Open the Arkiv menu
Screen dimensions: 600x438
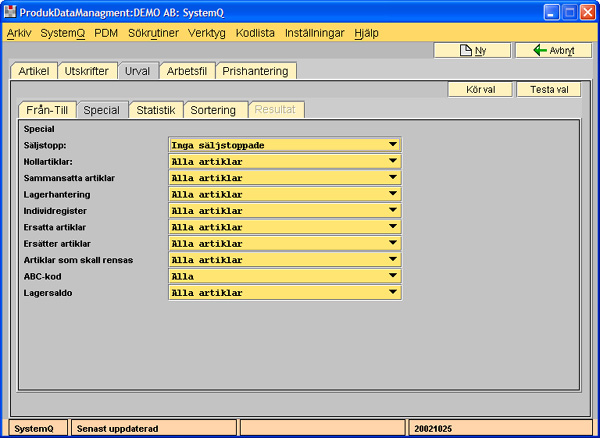[x=19, y=33]
